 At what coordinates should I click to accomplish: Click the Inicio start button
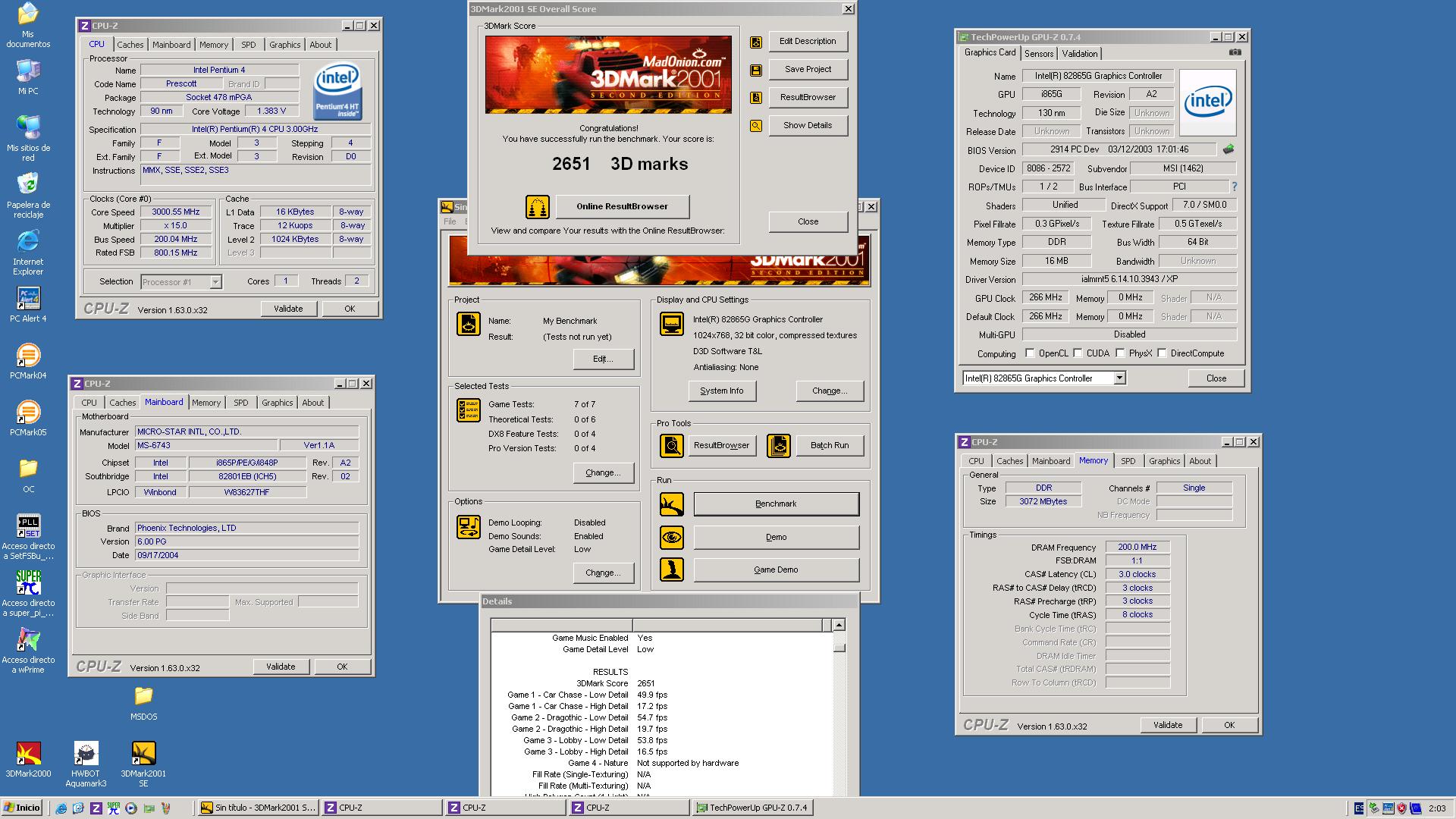click(x=22, y=808)
